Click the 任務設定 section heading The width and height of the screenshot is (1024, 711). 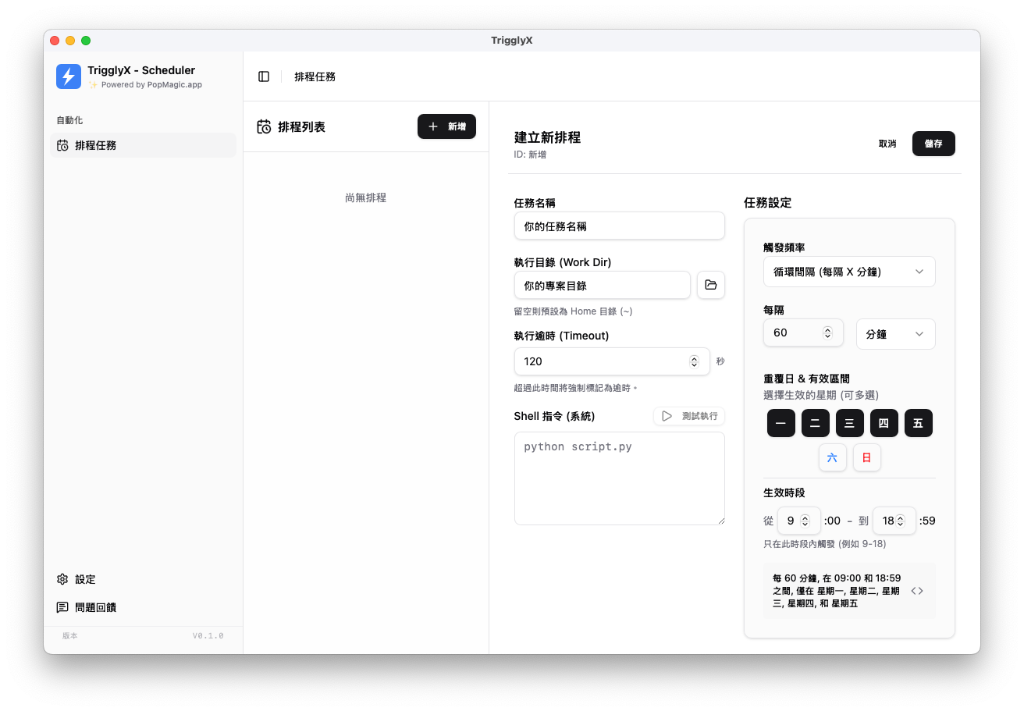coord(767,202)
